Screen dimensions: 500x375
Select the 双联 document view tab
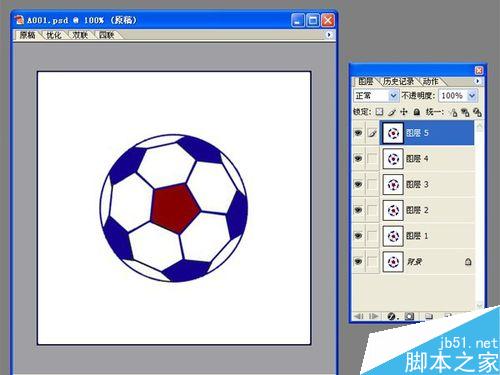[x=80, y=35]
